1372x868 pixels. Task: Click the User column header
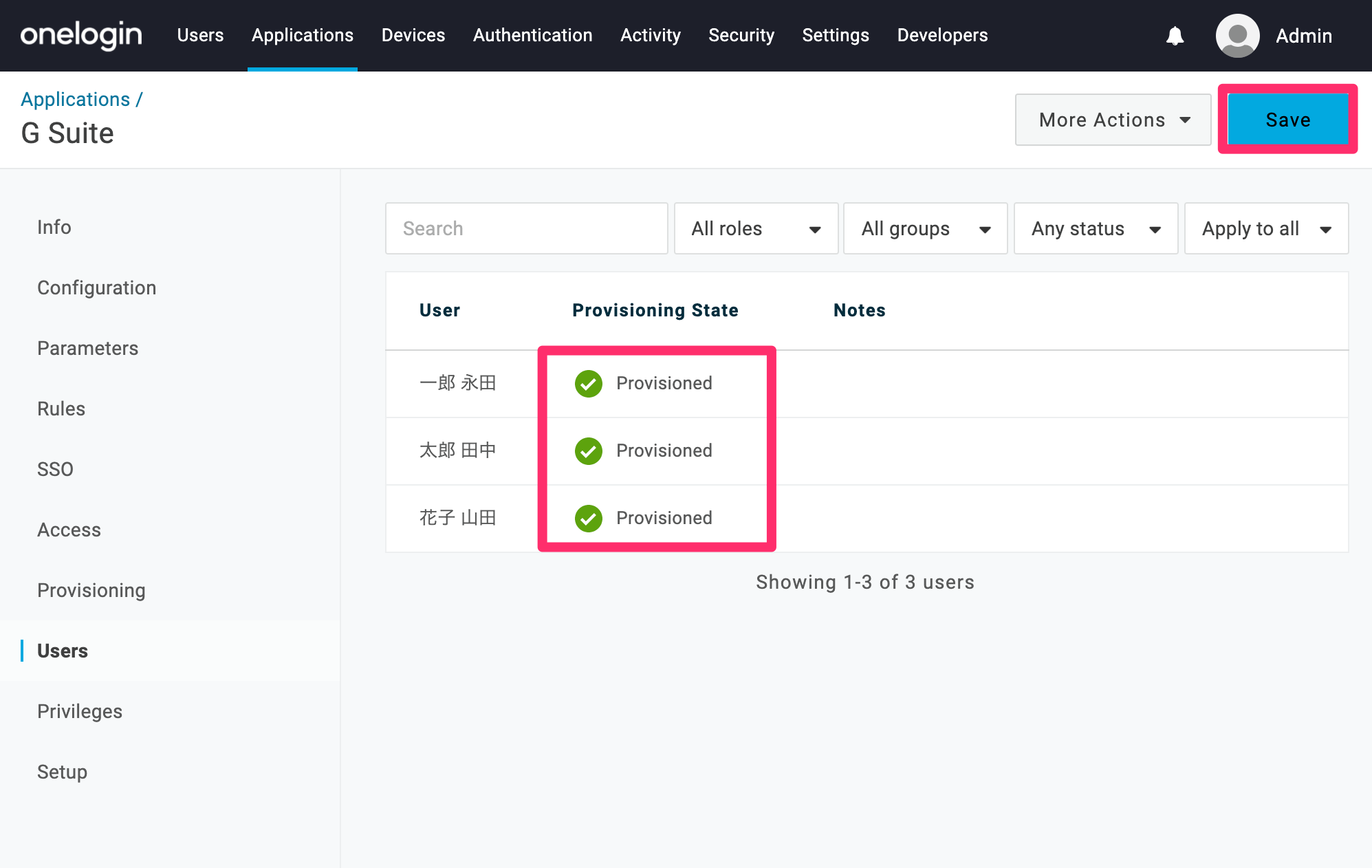[x=440, y=310]
